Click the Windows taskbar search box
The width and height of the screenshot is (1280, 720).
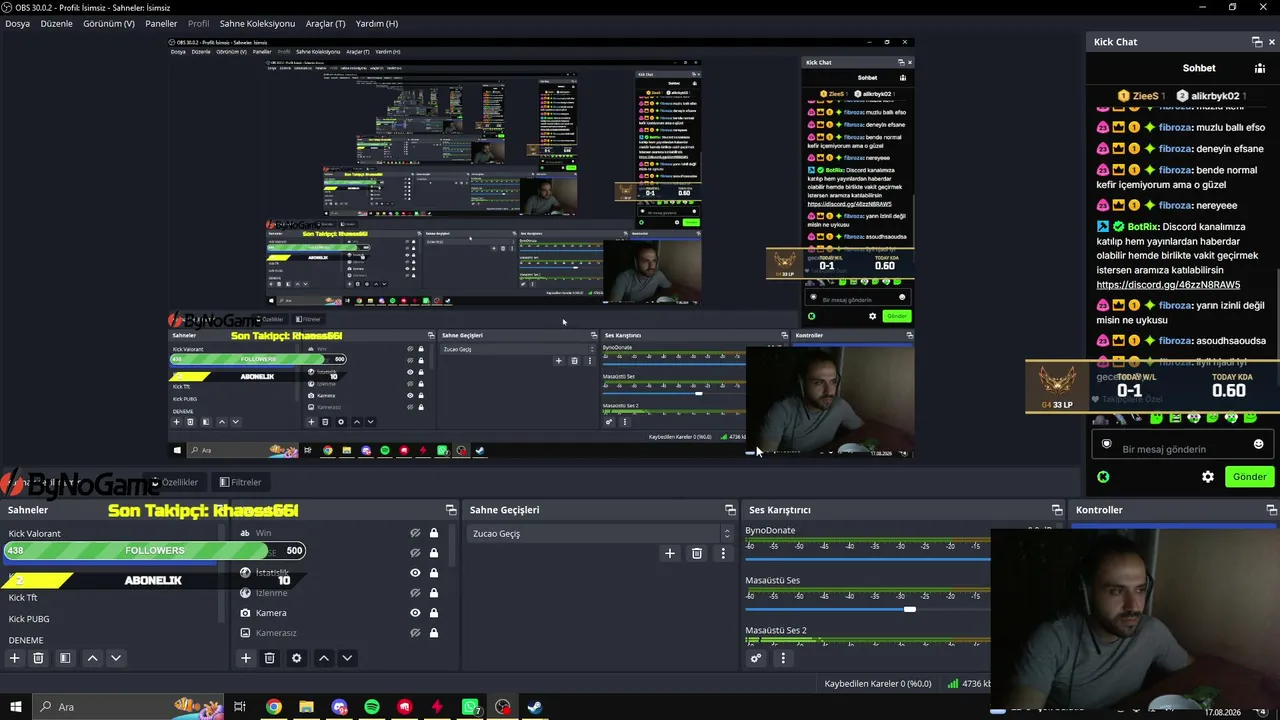130,707
